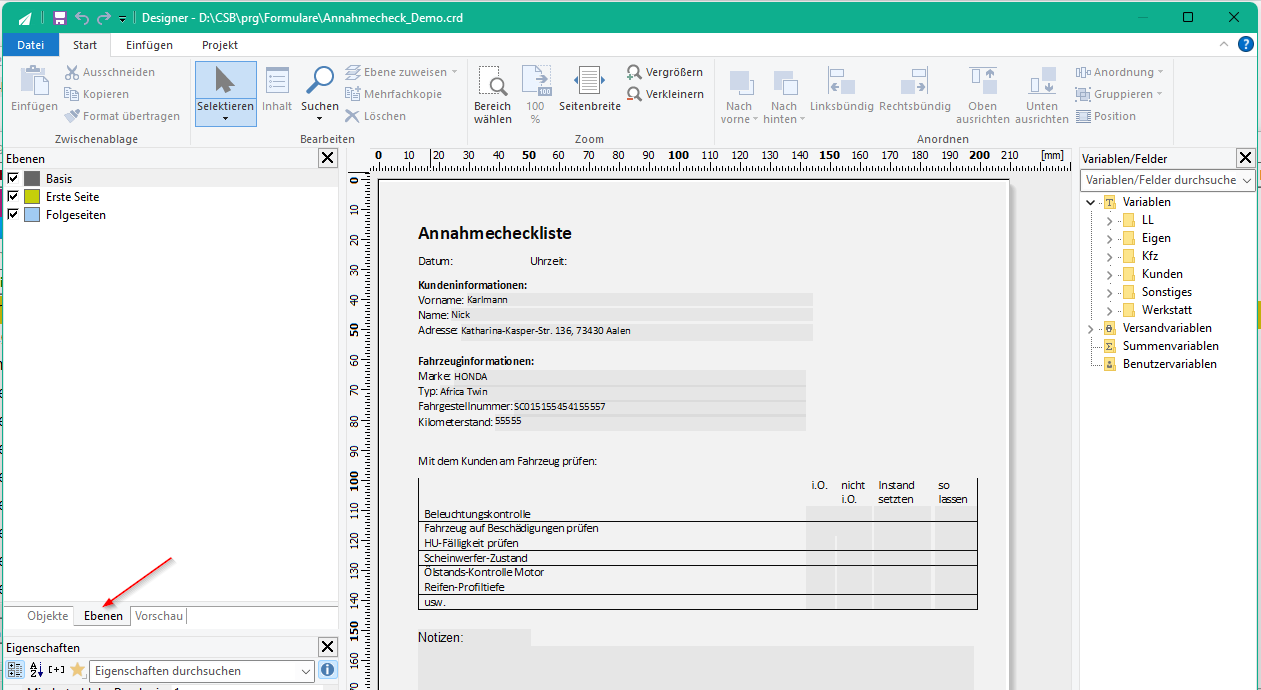
Task: Switch to the Ebenen tab
Action: (x=103, y=616)
